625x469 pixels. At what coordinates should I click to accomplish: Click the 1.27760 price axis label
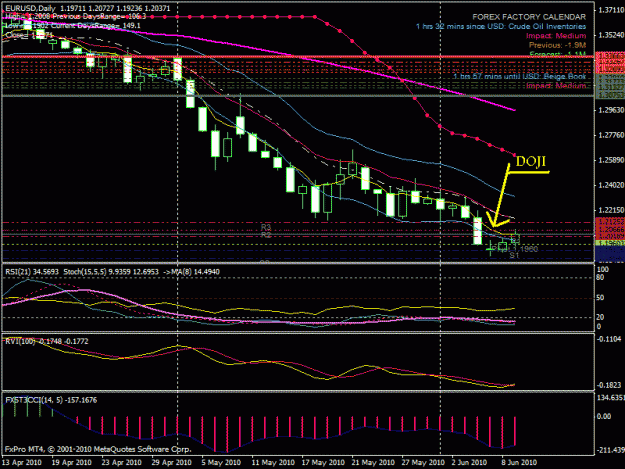pos(611,135)
